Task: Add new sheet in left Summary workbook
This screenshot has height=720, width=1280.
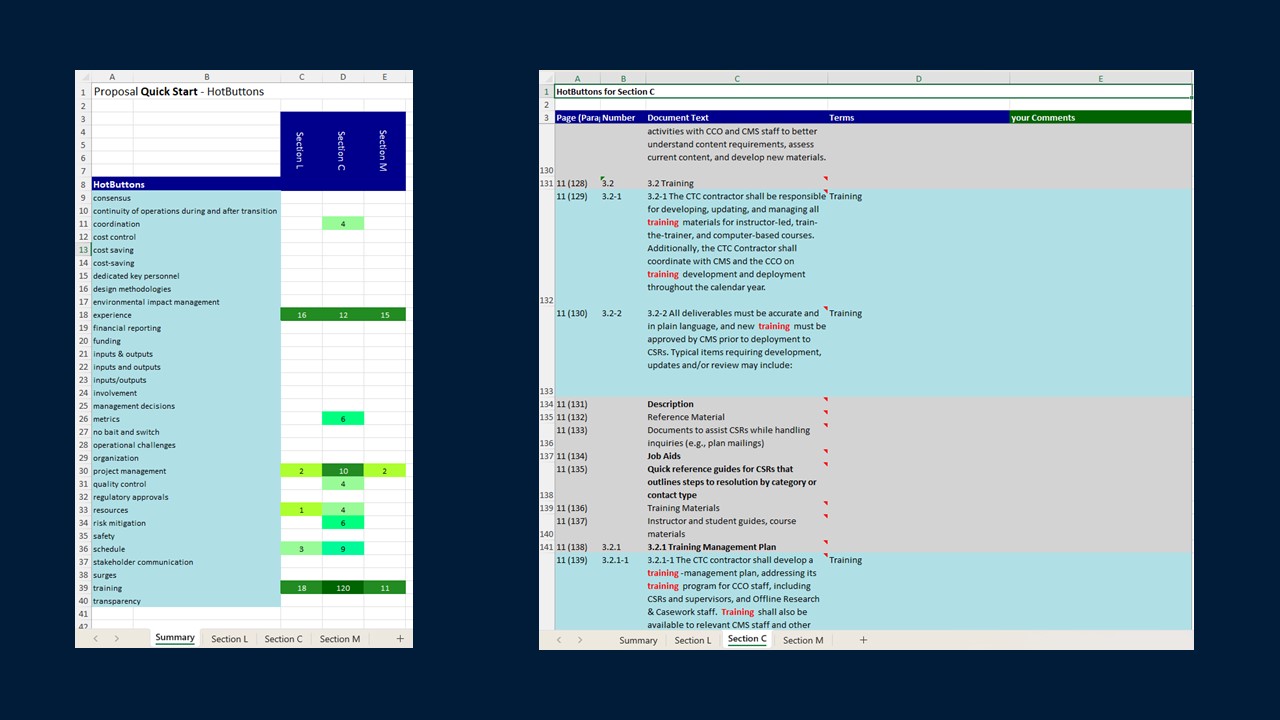Action: (x=400, y=638)
